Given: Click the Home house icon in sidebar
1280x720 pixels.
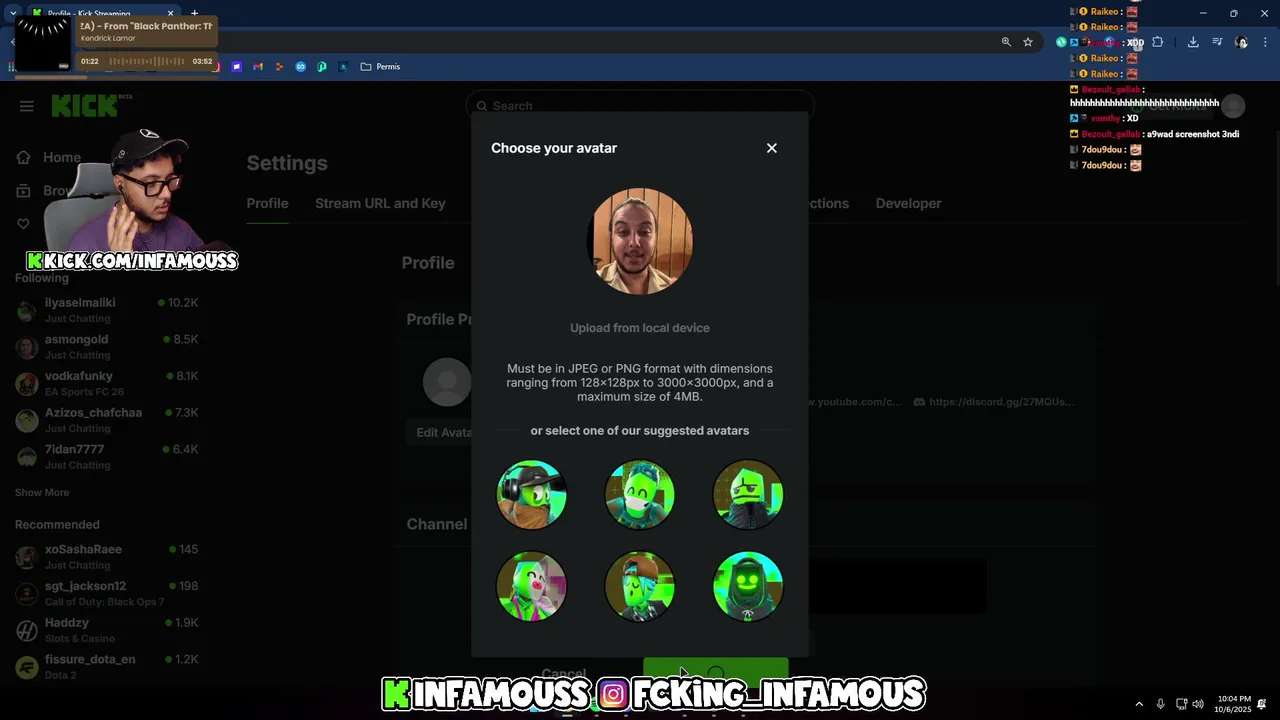Looking at the screenshot, I should coord(24,157).
